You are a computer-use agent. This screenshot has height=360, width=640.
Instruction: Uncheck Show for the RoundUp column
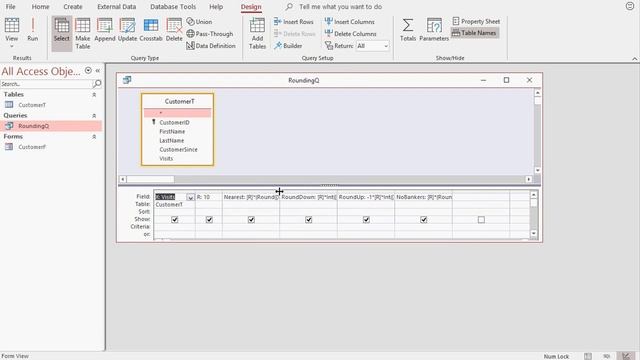coord(366,220)
